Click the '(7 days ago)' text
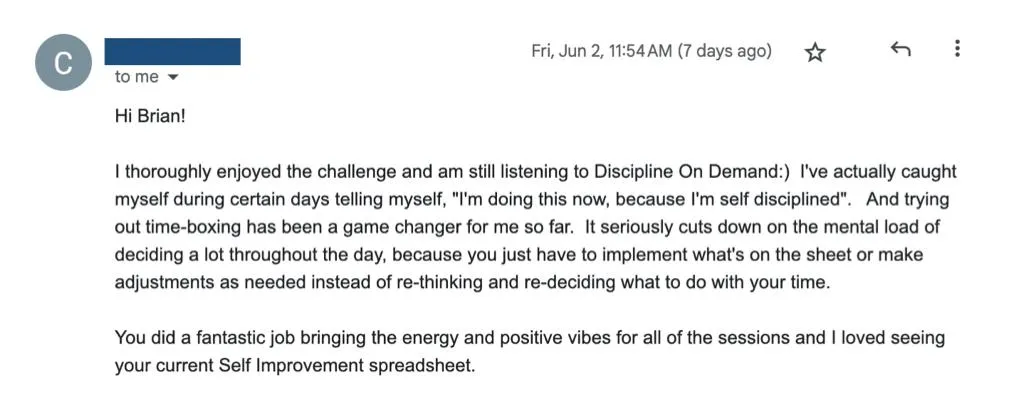 pos(724,51)
